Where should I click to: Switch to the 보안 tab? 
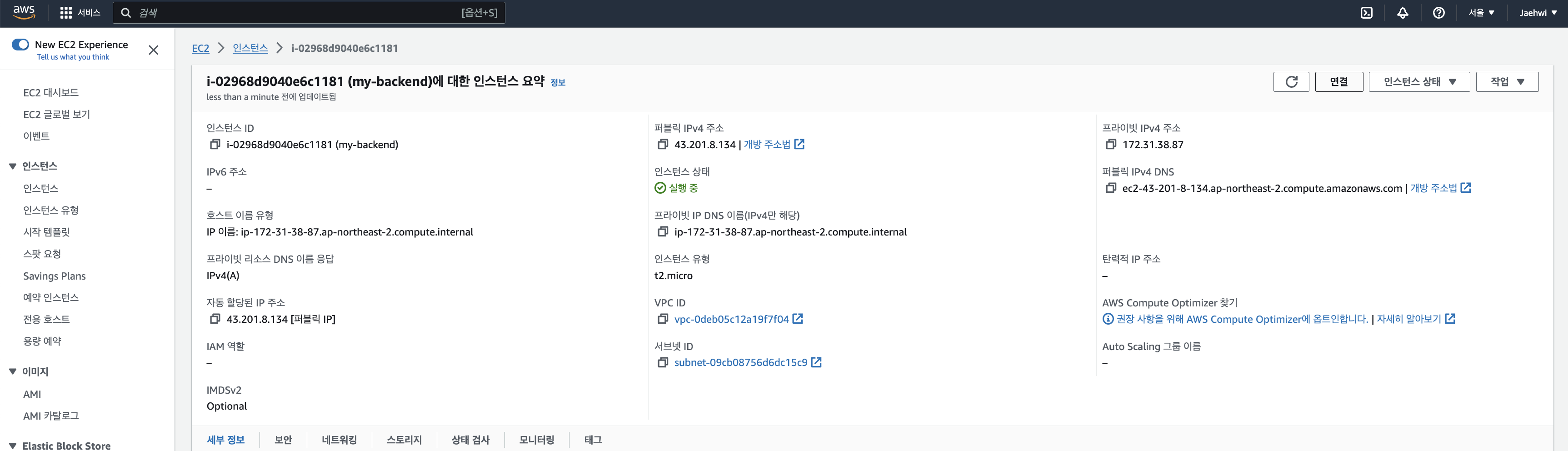click(283, 440)
